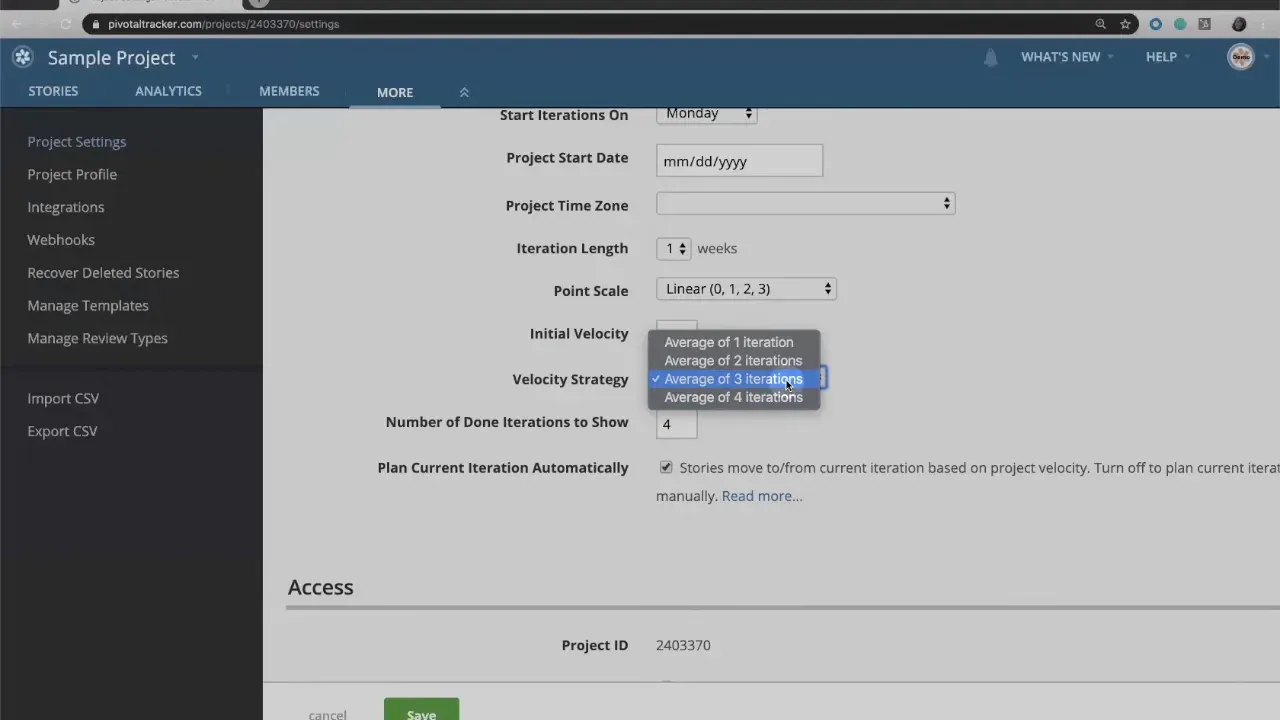Collapse the navigation bar with the double-chevron icon
This screenshot has height=720, width=1280.
click(x=464, y=91)
